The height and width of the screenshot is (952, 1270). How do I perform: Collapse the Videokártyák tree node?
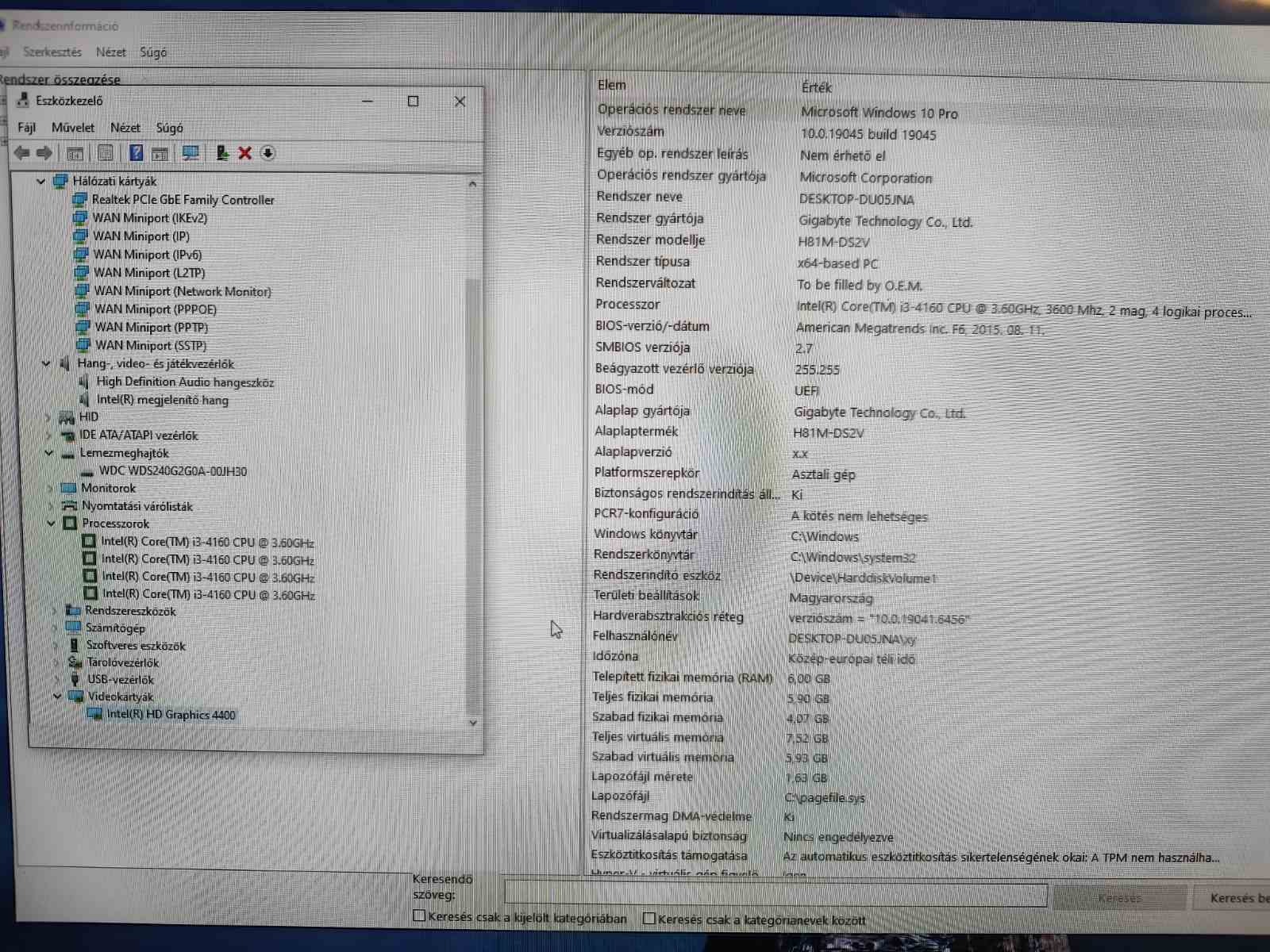[x=57, y=697]
